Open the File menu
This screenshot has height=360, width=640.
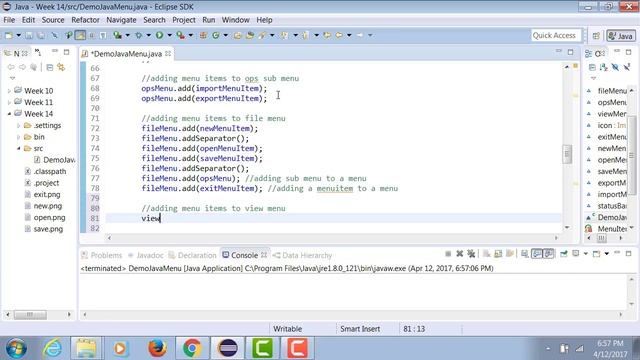(x=9, y=20)
